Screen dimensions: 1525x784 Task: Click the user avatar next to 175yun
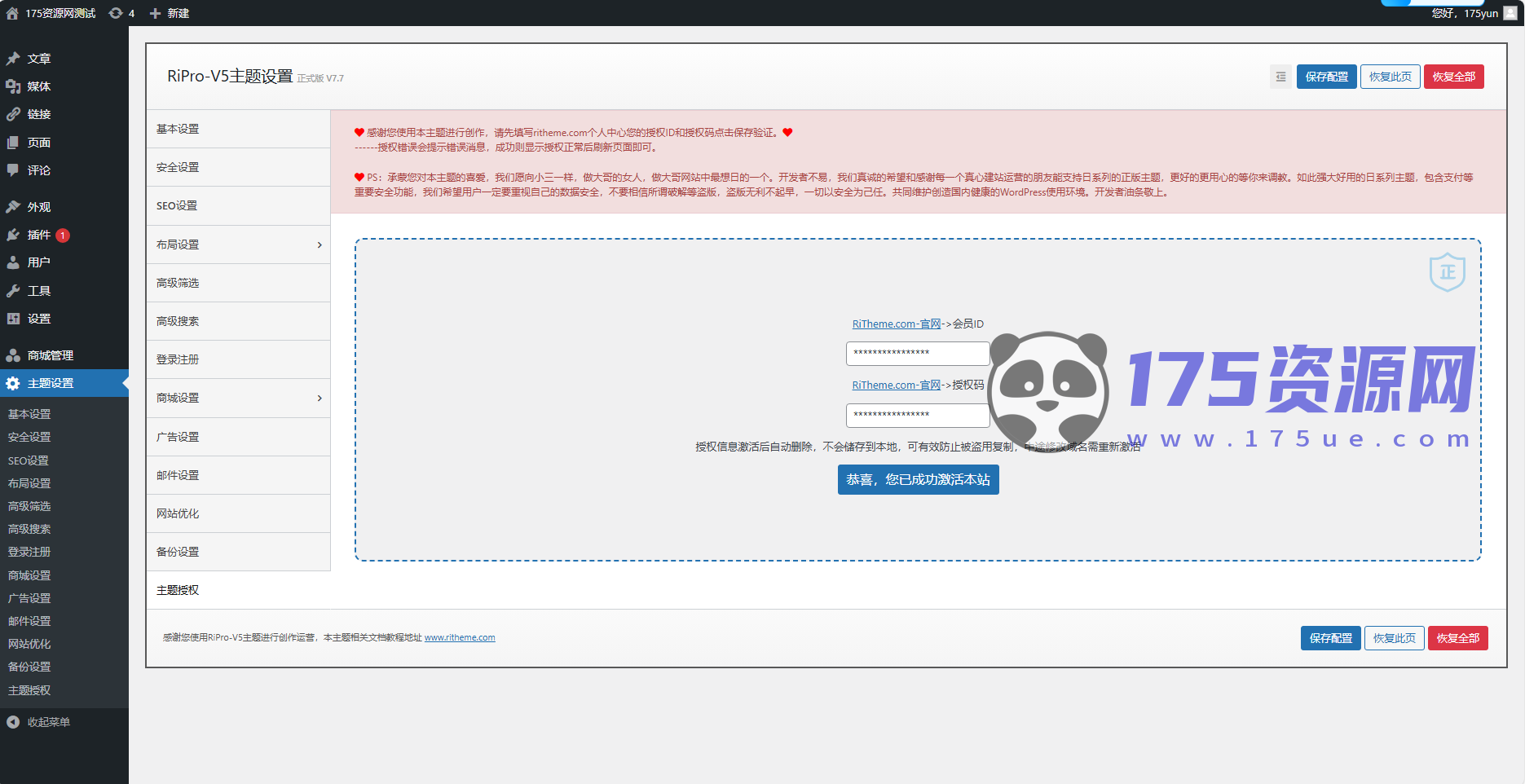coord(1510,13)
